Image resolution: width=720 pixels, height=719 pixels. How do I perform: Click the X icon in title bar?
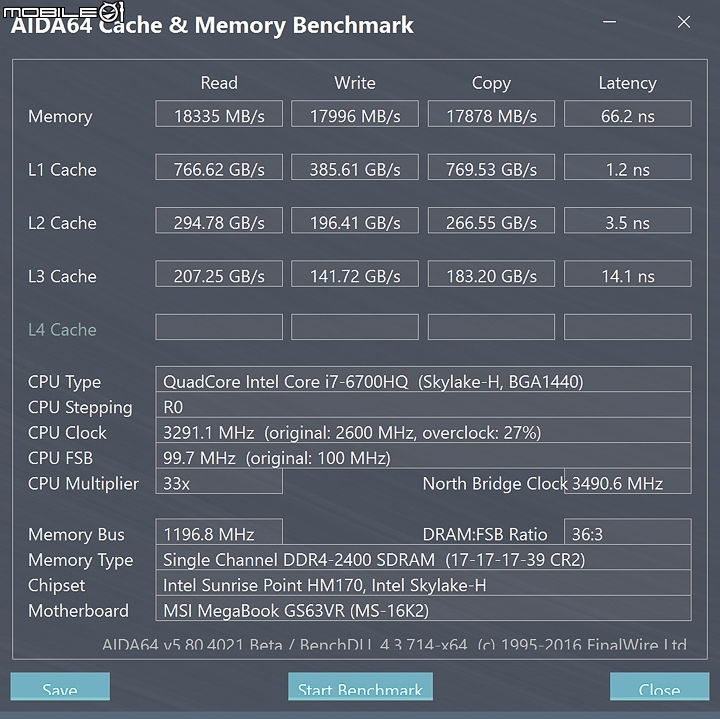pos(684,22)
